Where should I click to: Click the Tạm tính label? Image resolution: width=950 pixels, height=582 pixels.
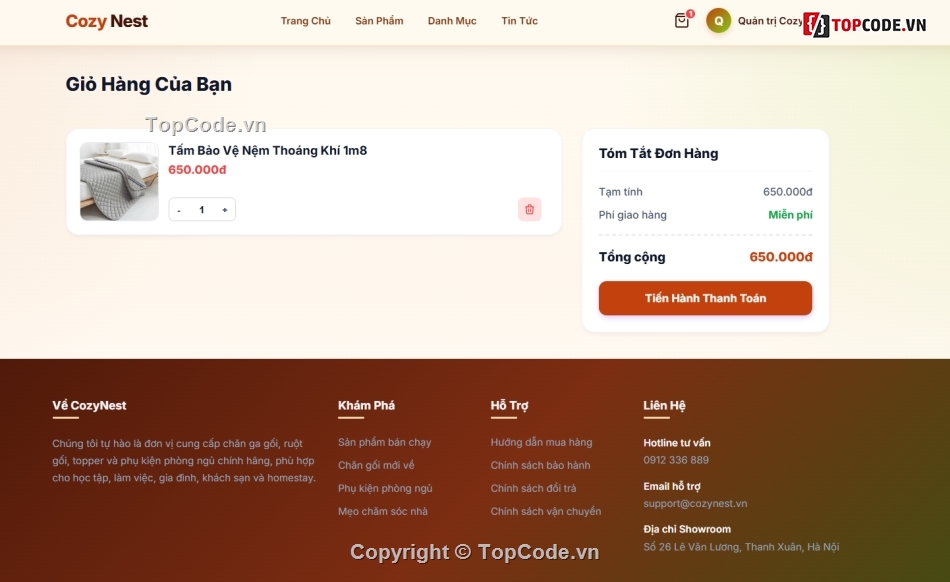pos(620,192)
